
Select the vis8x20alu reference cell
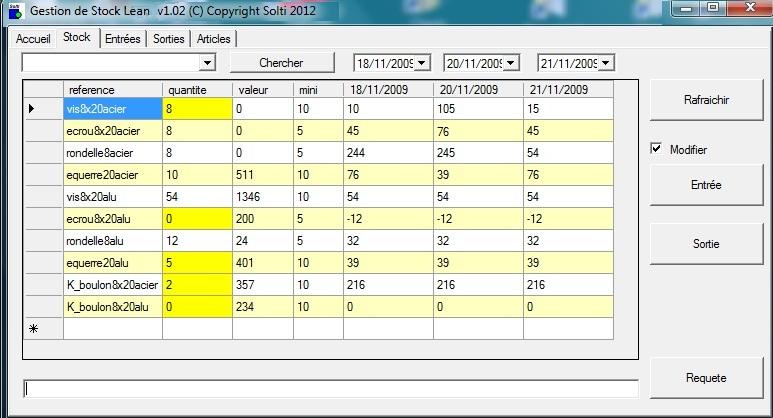113,197
